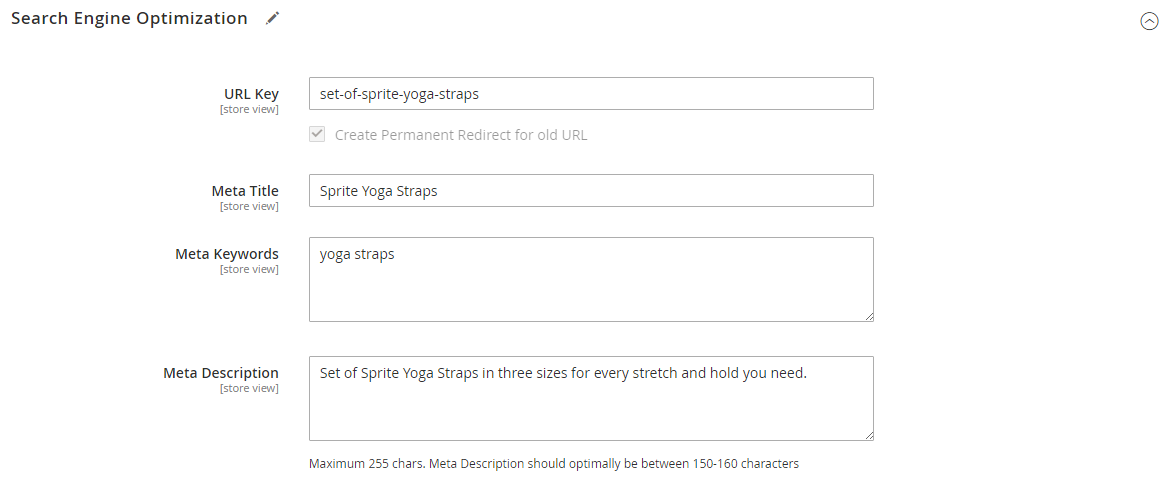Click the Meta Keywords label
Viewport: 1171px width, 488px height.
pyautogui.click(x=227, y=254)
